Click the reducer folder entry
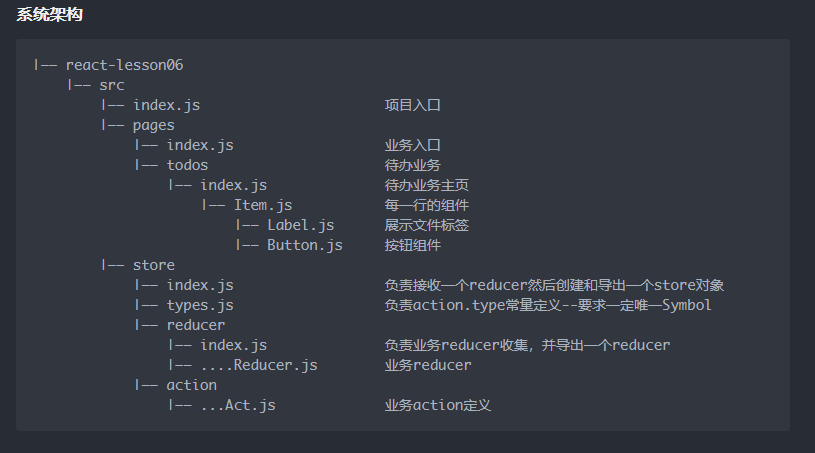 pos(196,325)
